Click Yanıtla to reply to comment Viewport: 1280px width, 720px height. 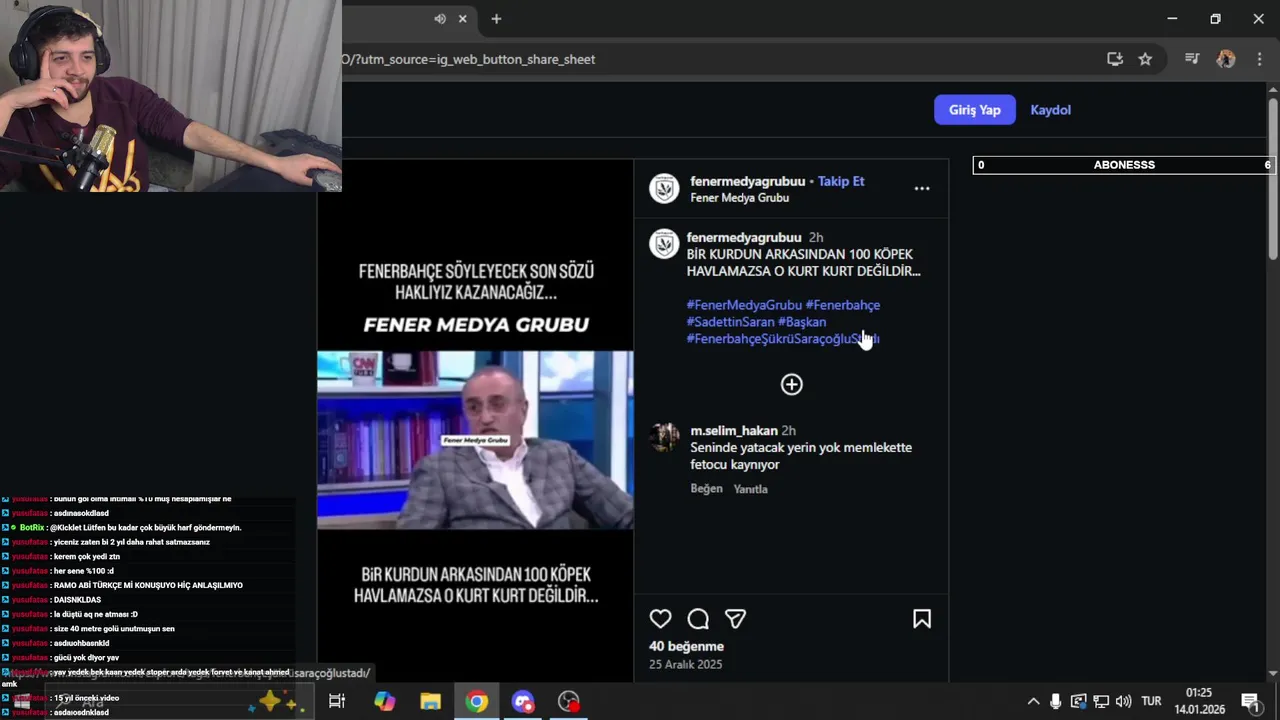(751, 489)
